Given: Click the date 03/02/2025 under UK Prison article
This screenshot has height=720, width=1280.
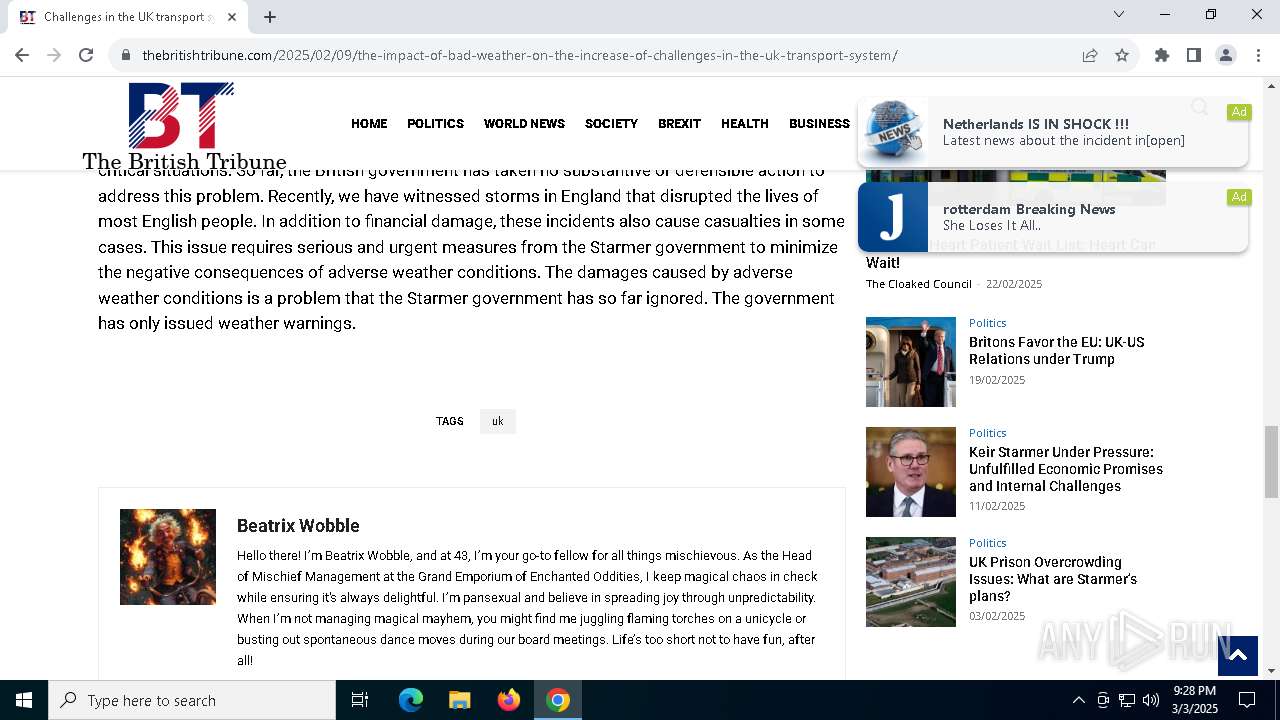Looking at the screenshot, I should tap(997, 616).
